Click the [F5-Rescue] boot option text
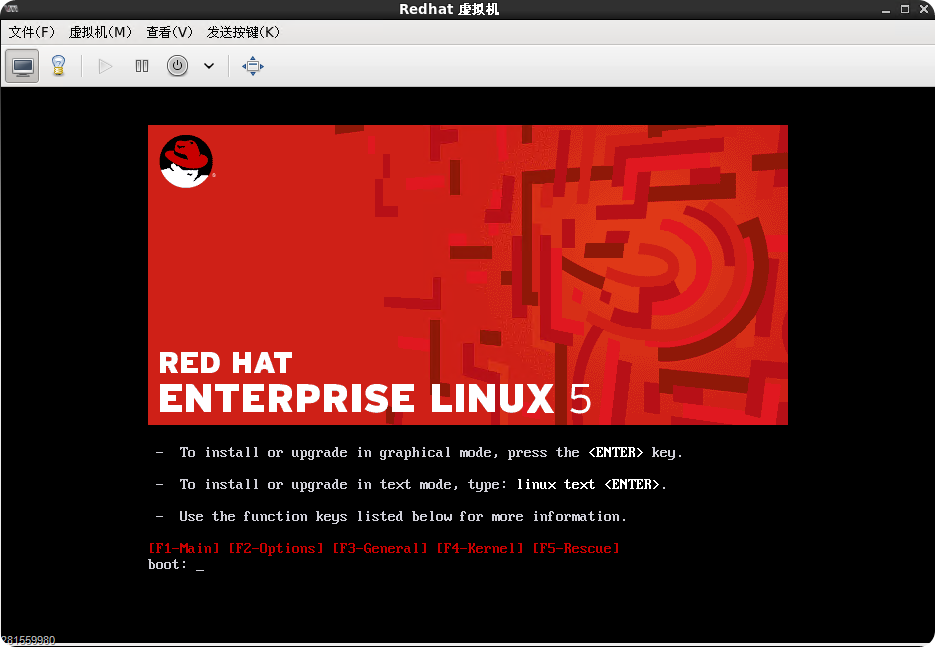The width and height of the screenshot is (935, 647). [x=576, y=549]
